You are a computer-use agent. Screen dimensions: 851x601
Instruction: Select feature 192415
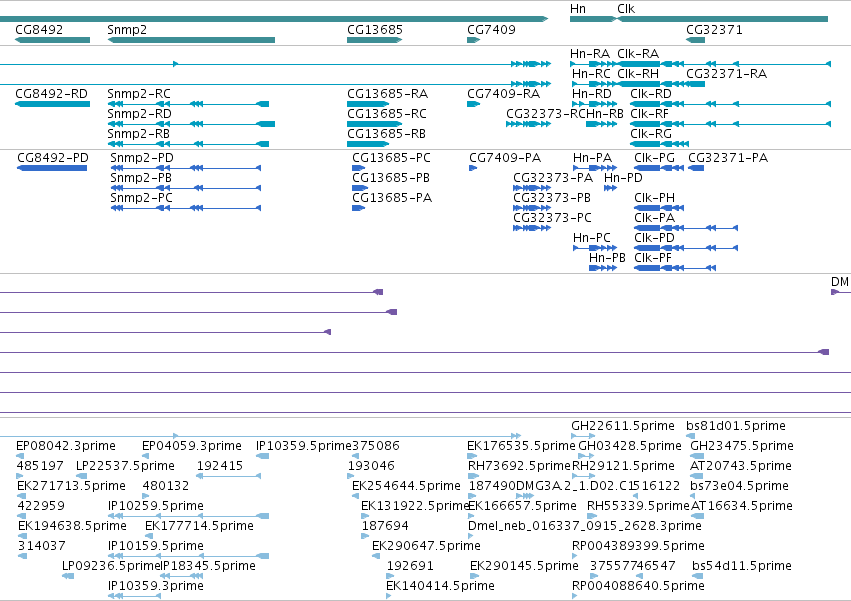[x=220, y=466]
